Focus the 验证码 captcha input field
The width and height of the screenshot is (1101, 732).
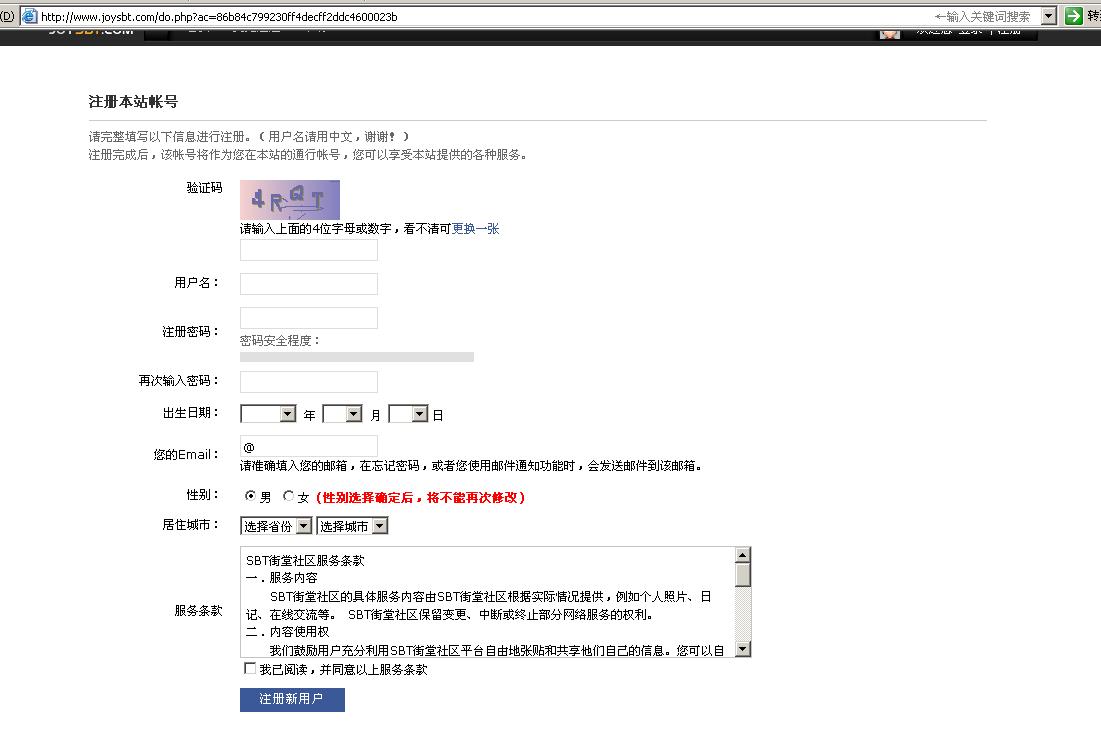pyautogui.click(x=308, y=249)
